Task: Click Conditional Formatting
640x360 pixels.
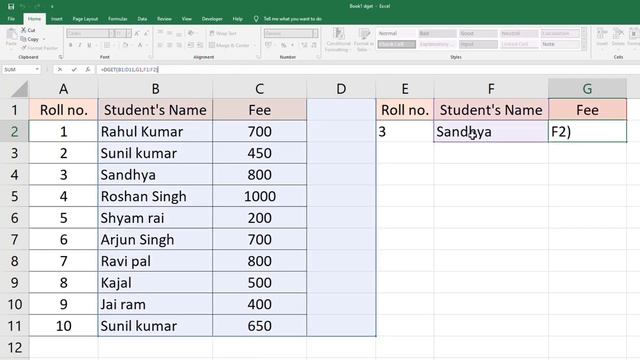Action: [338, 40]
